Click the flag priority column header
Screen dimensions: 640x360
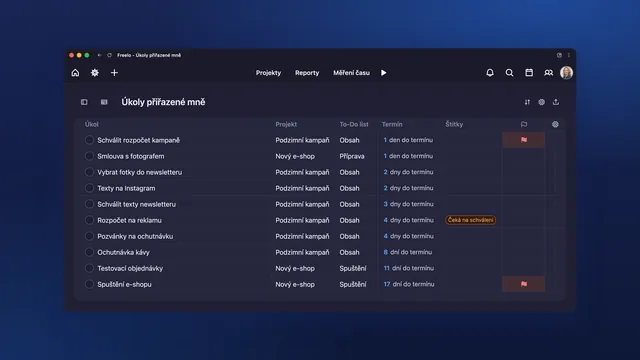524,124
